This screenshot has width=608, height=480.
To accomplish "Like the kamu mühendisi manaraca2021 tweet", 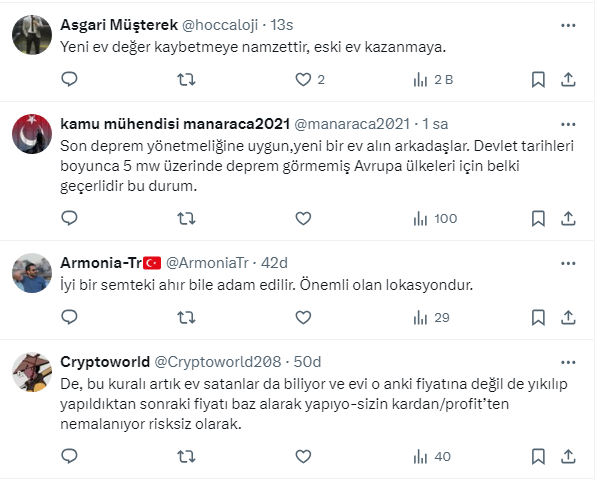I will pos(304,218).
